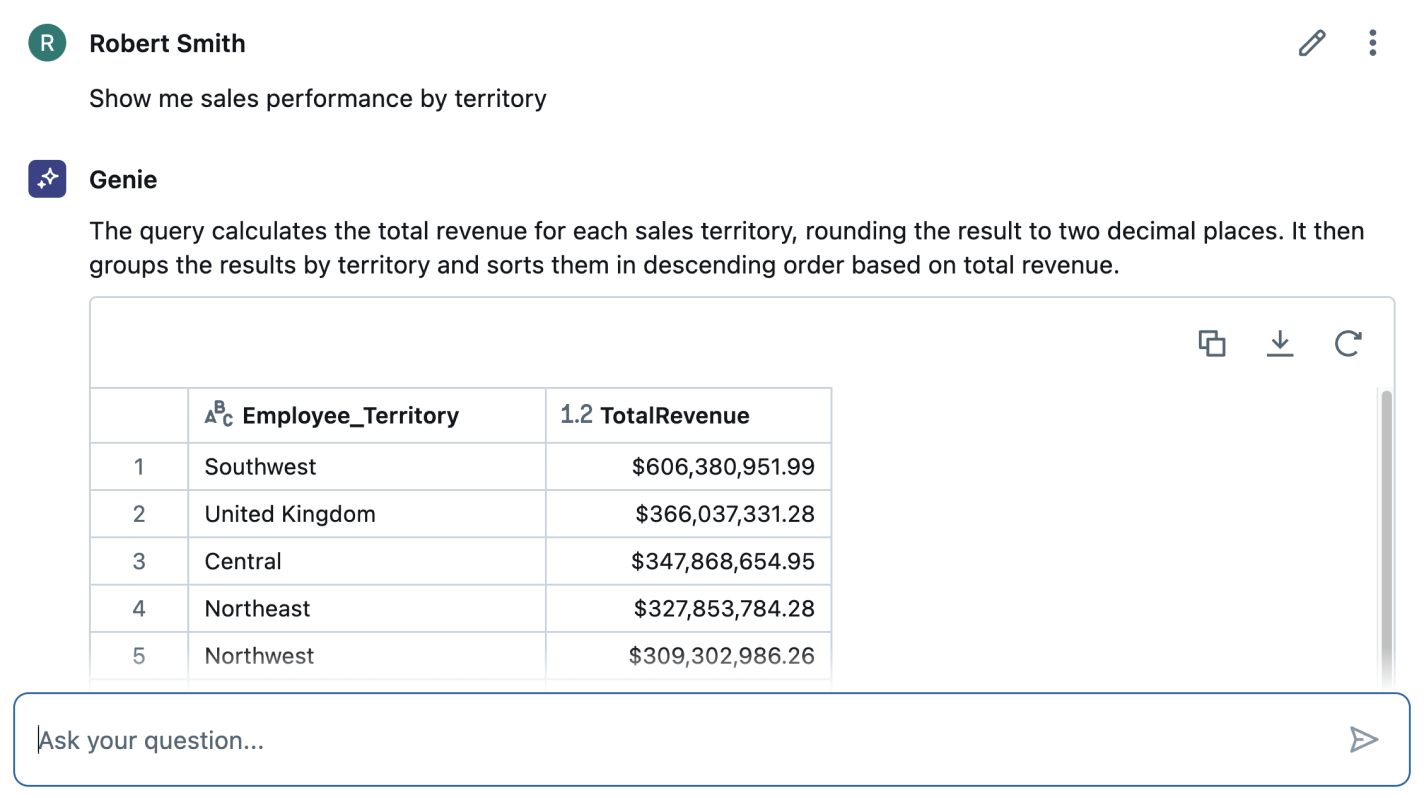Image resolution: width=1424 pixels, height=798 pixels.
Task: Click the send message arrow icon
Action: coord(1363,740)
